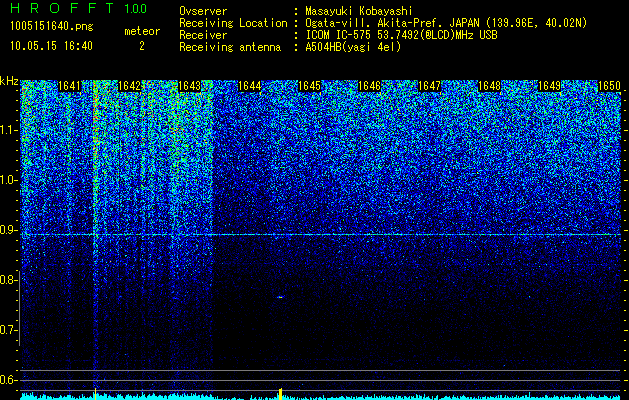Click the 1648 time label

tap(489, 86)
